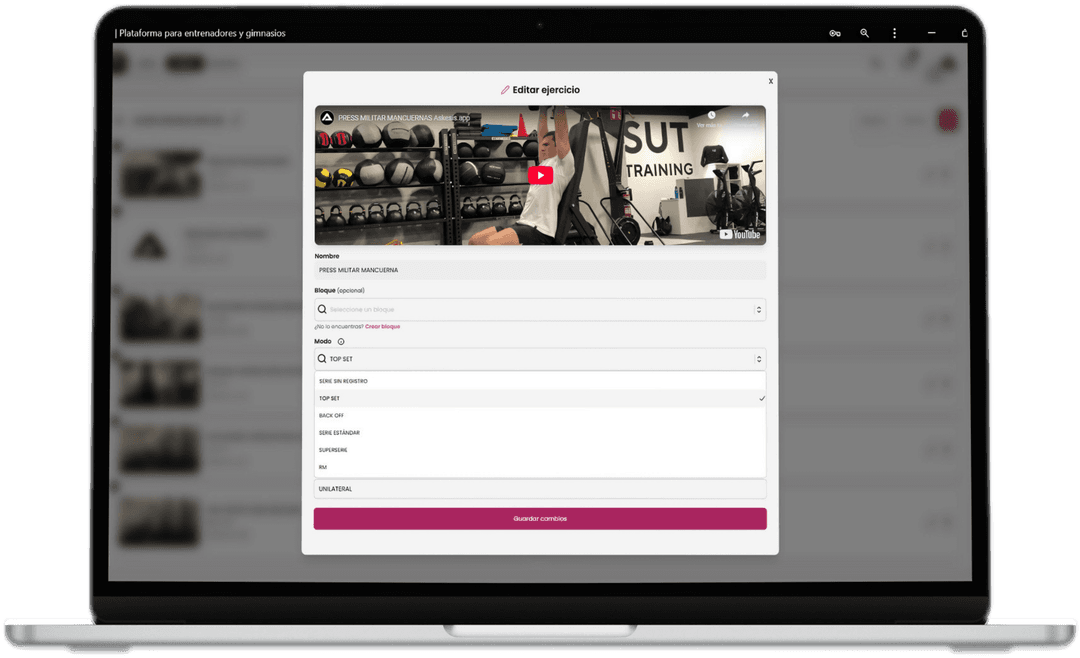This screenshot has height=658, width=1080.
Task: Collapse the Modo dropdown arrows
Action: tap(758, 359)
